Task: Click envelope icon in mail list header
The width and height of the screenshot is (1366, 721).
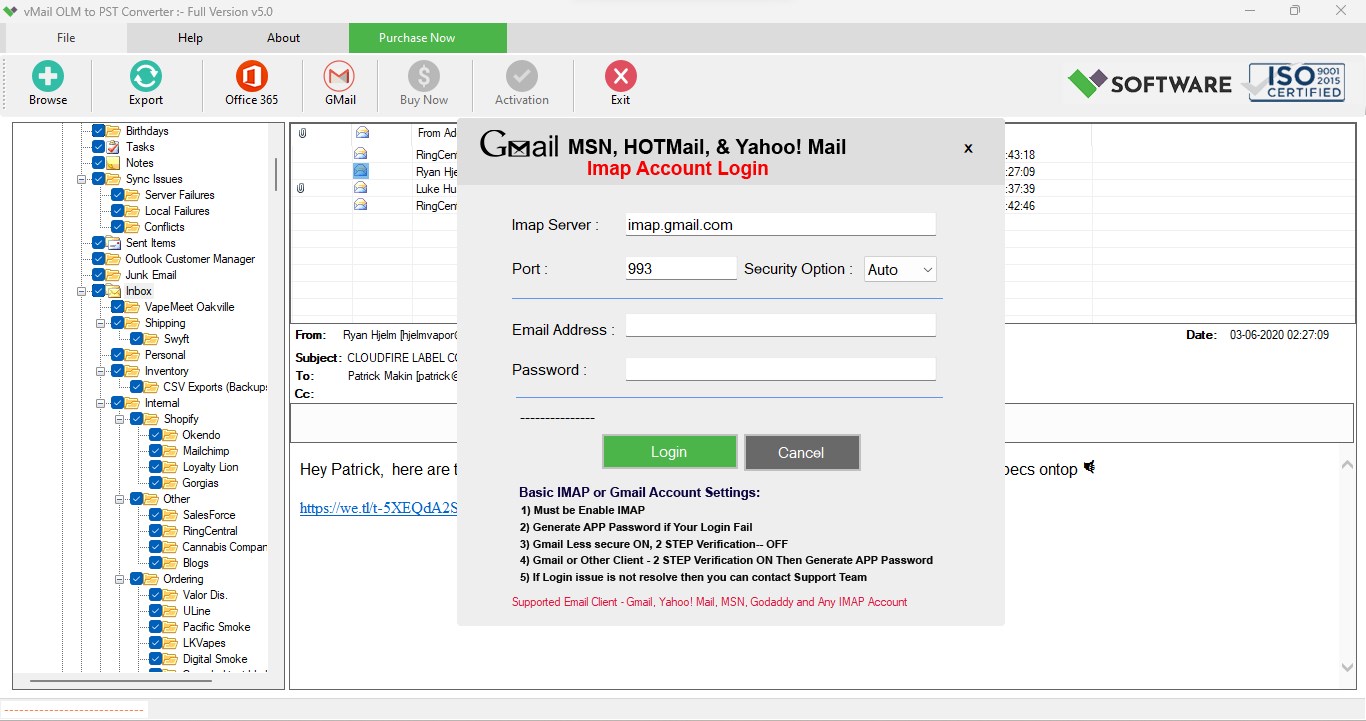Action: (362, 132)
